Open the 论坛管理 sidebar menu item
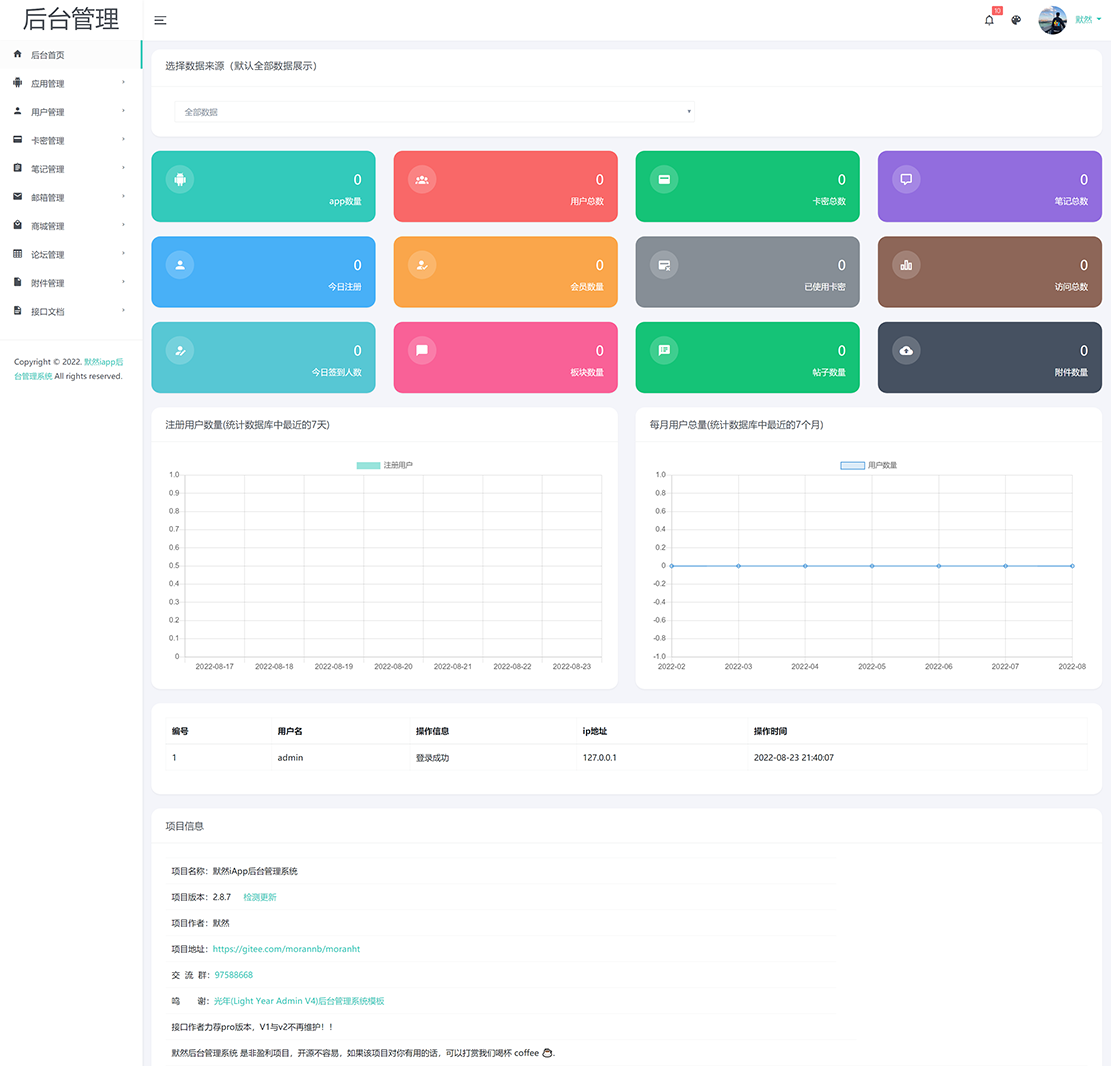Viewport: 1111px width, 1066px height. click(70, 254)
